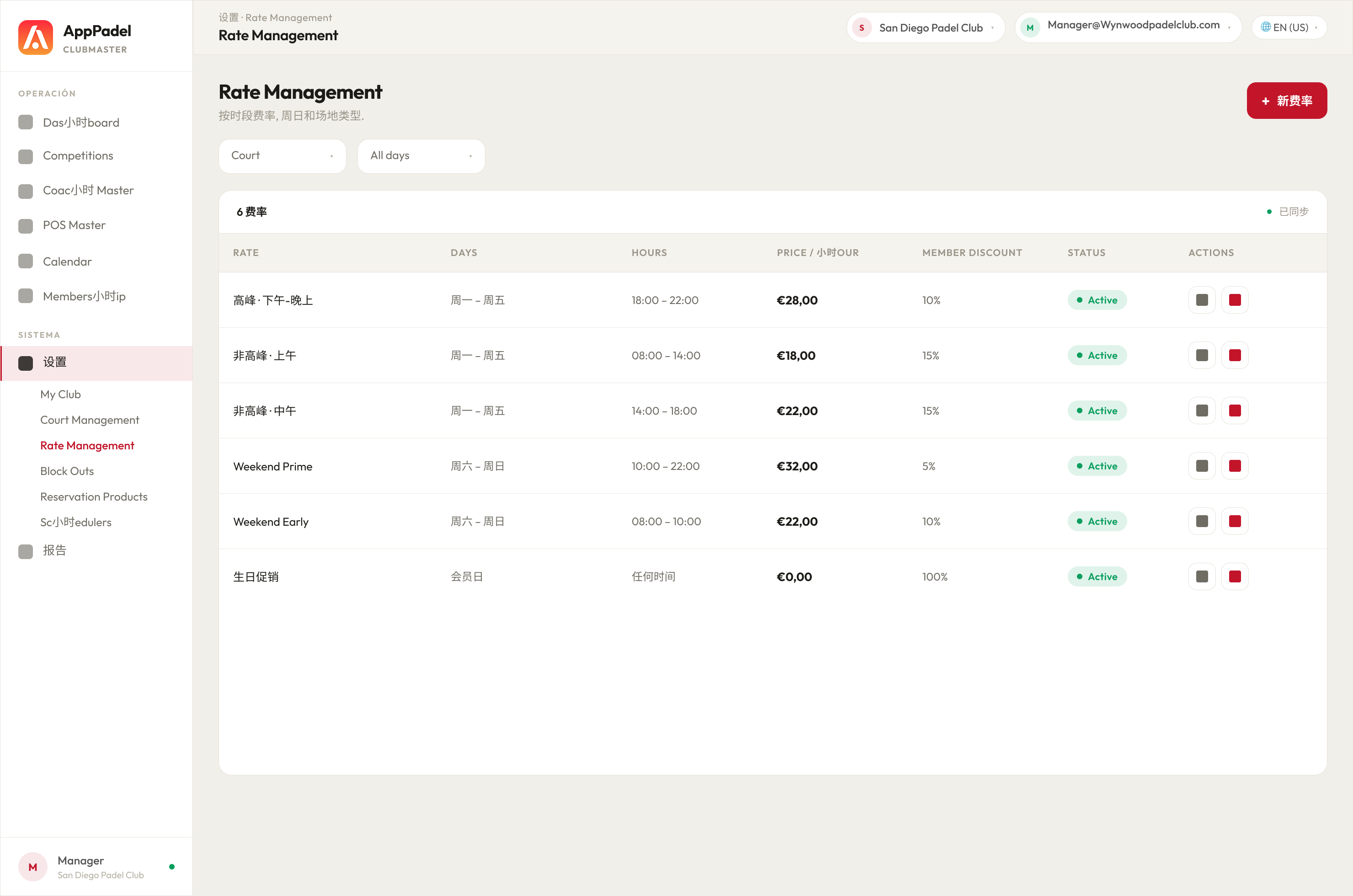This screenshot has width=1353, height=896.
Task: Edit the 非高峰 · 上午 rate
Action: 1202,356
